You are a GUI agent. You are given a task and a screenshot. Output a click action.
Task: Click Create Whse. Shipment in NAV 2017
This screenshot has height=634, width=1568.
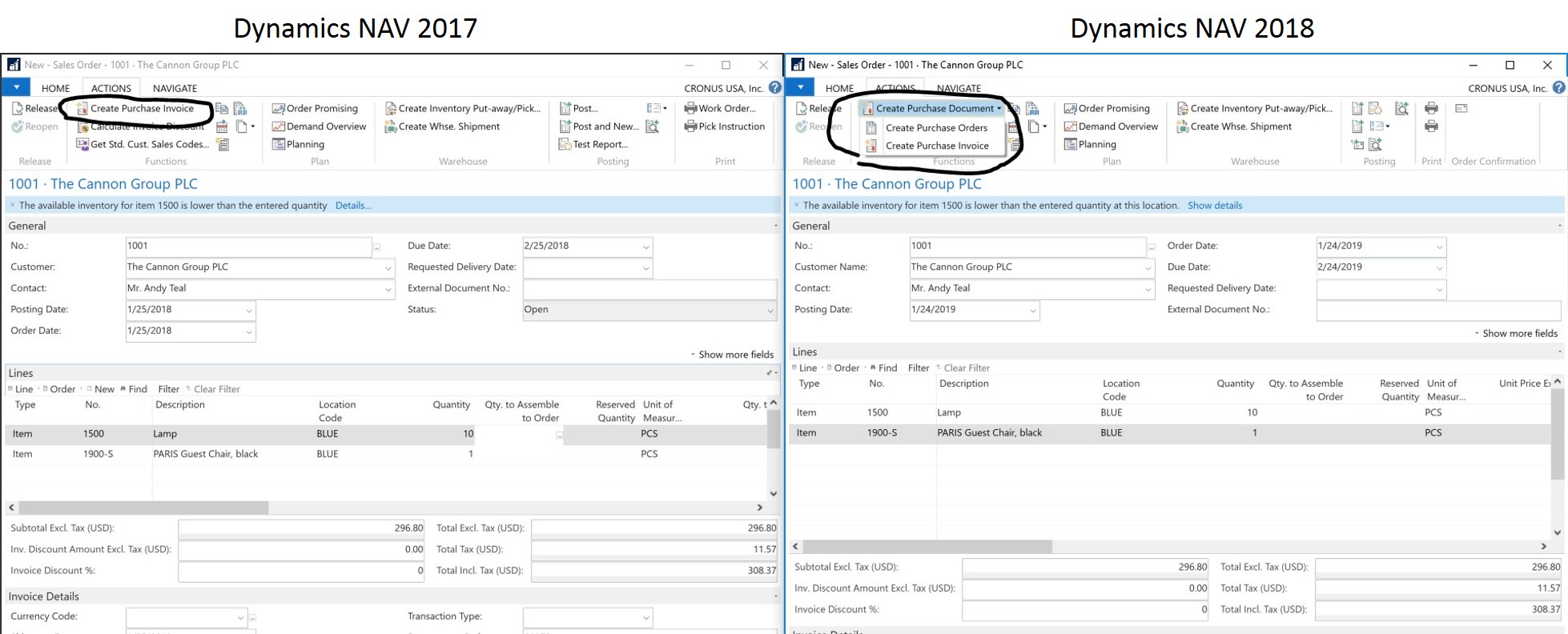click(x=442, y=126)
